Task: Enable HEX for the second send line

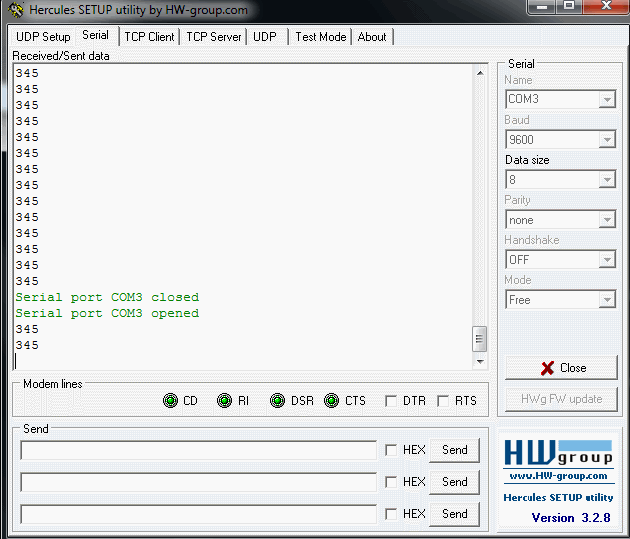Action: (x=391, y=482)
